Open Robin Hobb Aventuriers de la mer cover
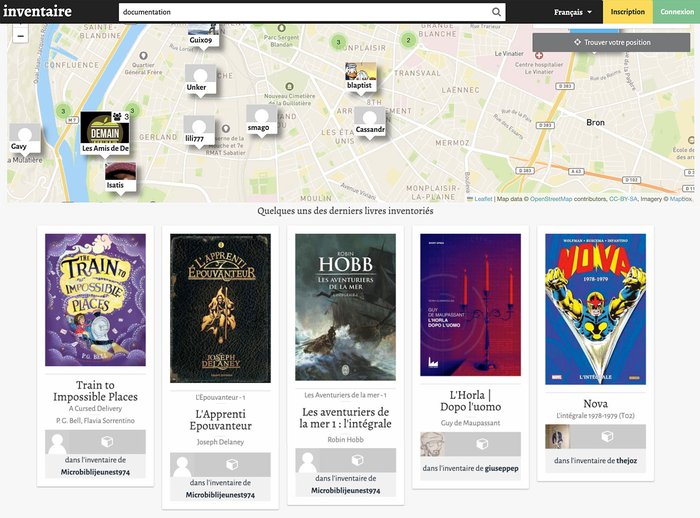 tap(346, 307)
